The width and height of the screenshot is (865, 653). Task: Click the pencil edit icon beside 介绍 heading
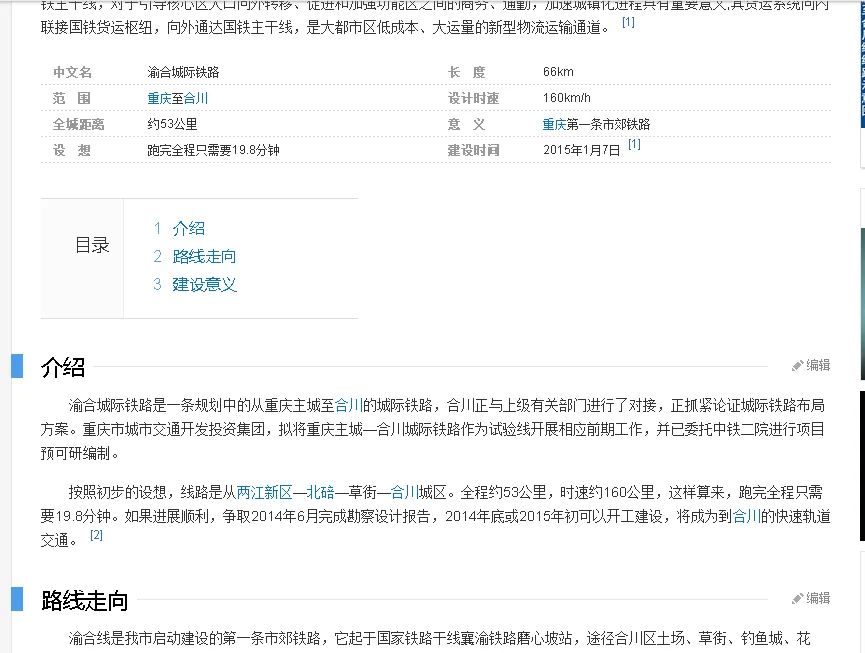[x=797, y=365]
